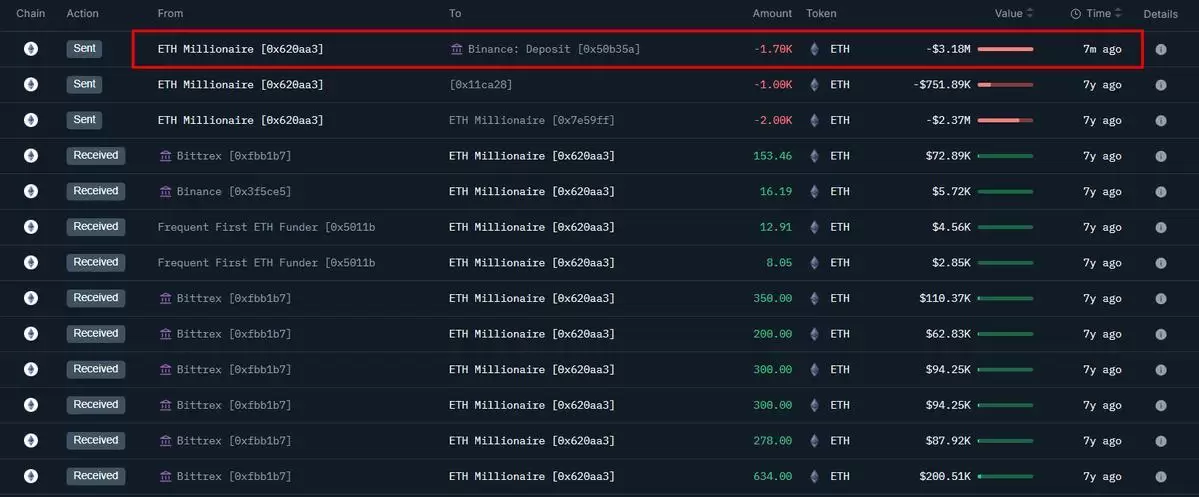Click the $4.56K value cell
Screen dimensions: 1199x497
pos(950,227)
